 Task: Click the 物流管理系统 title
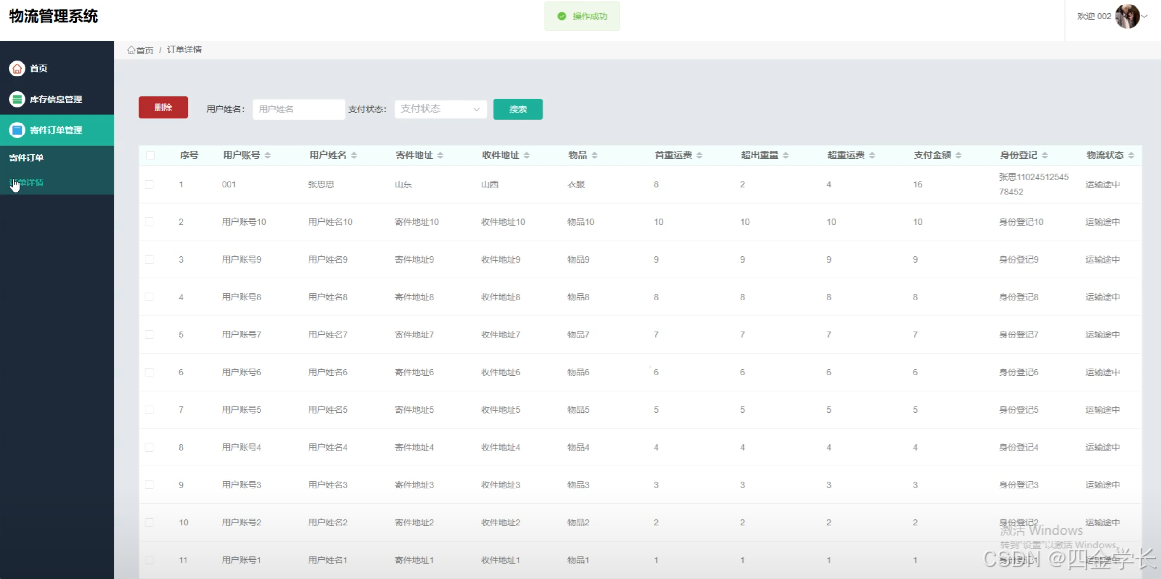point(53,16)
